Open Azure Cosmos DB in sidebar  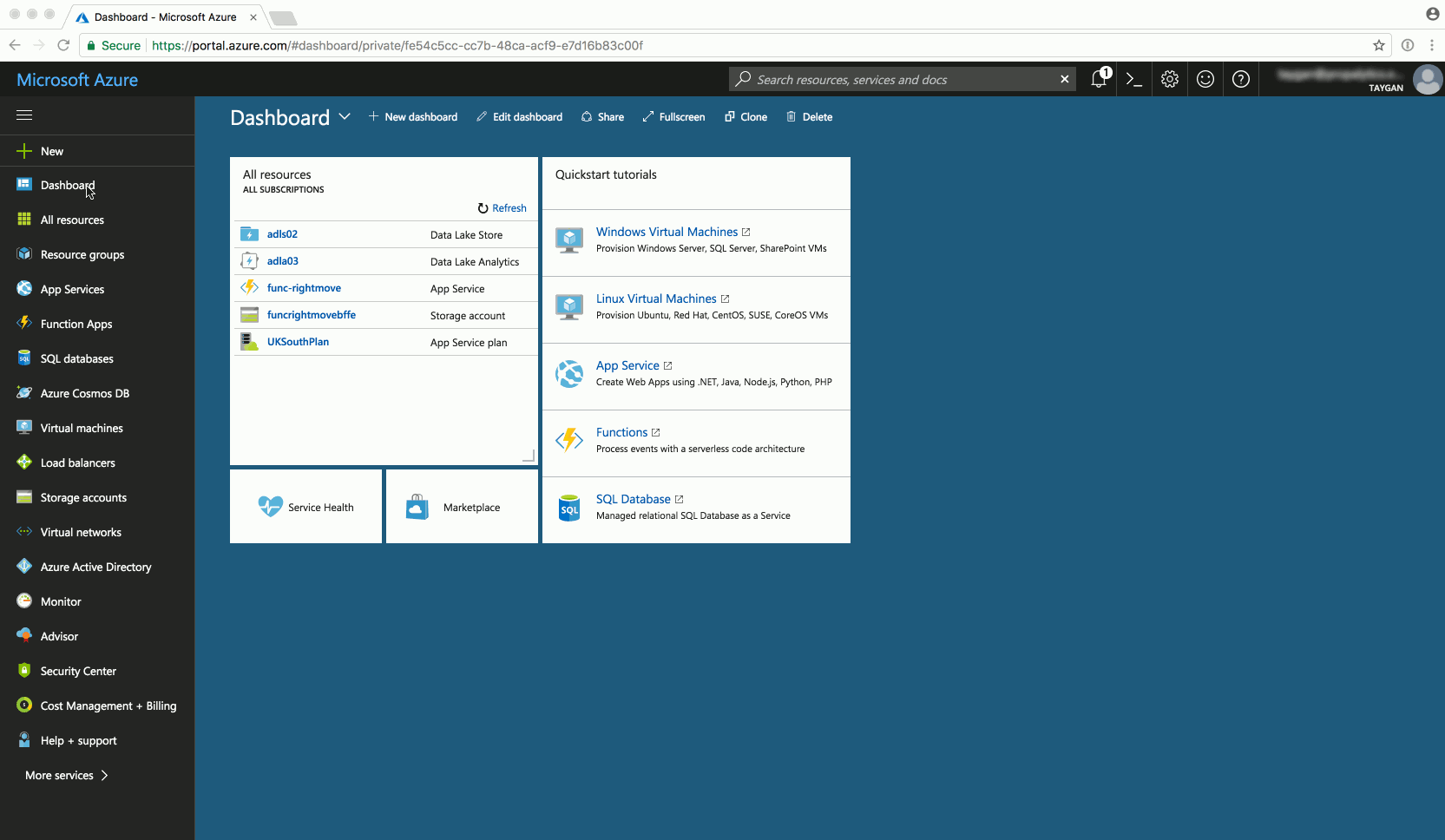[97, 393]
